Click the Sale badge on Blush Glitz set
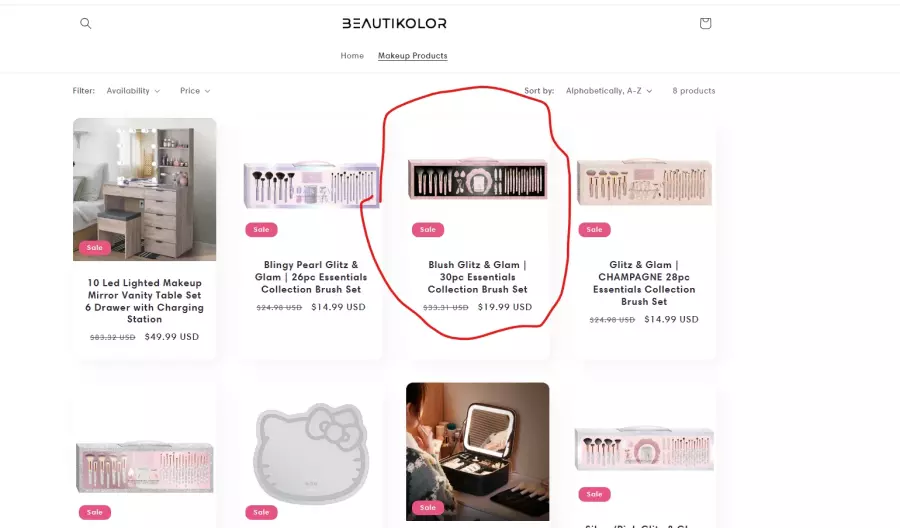The image size is (900, 528). point(428,230)
